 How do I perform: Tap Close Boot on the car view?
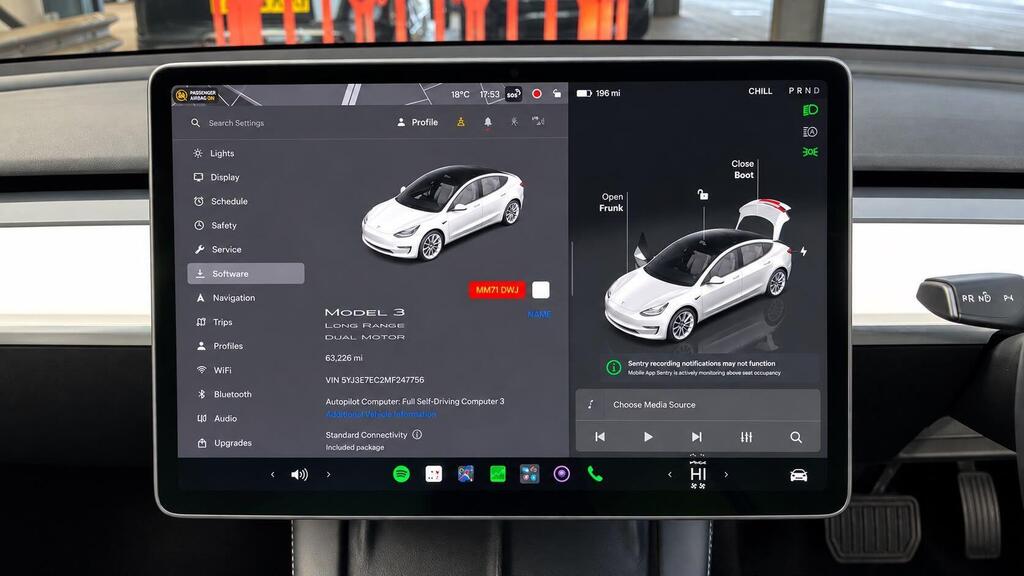point(743,169)
